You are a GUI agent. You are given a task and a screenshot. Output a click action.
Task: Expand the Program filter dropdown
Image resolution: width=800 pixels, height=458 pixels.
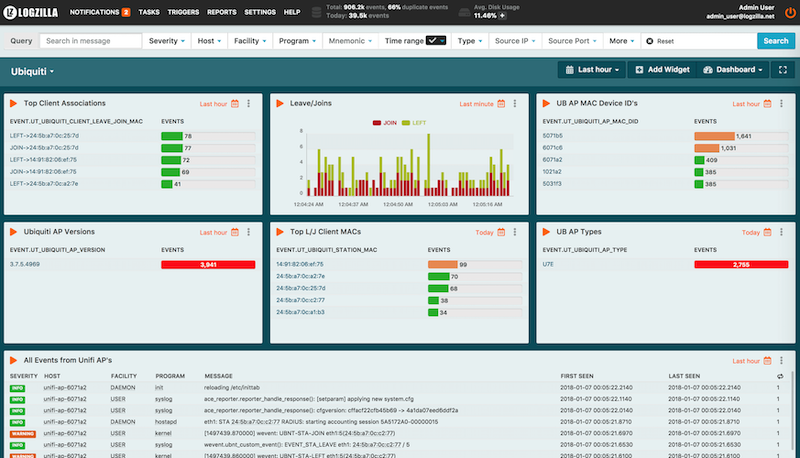(x=297, y=41)
